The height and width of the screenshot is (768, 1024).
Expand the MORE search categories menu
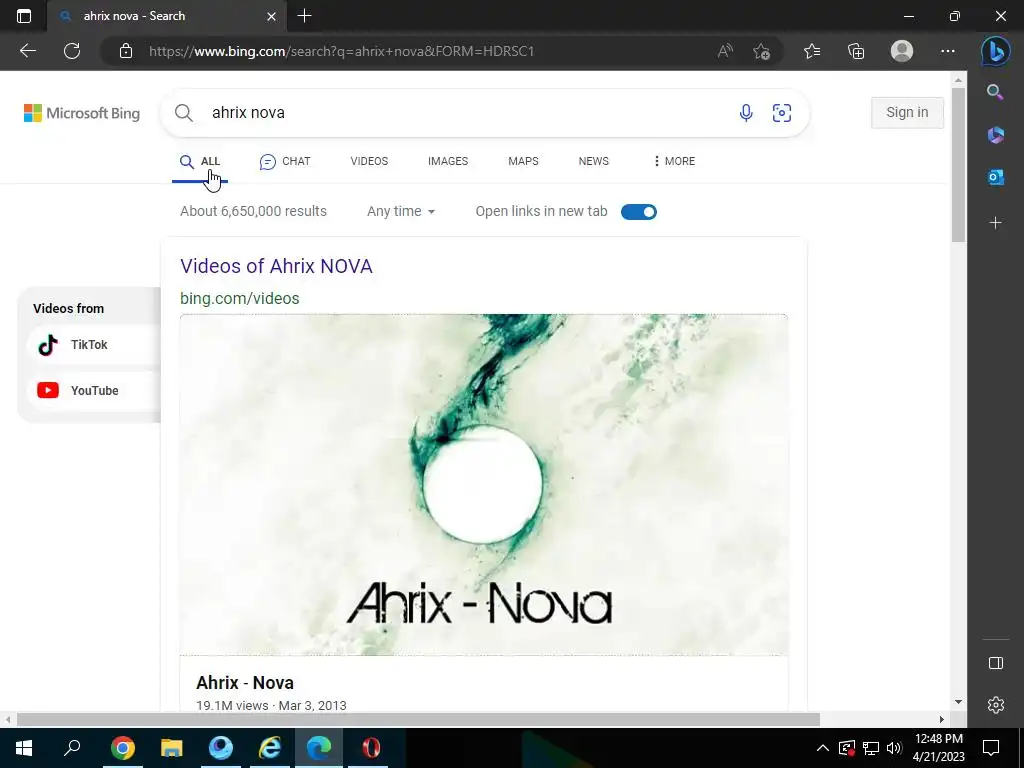[x=674, y=161]
